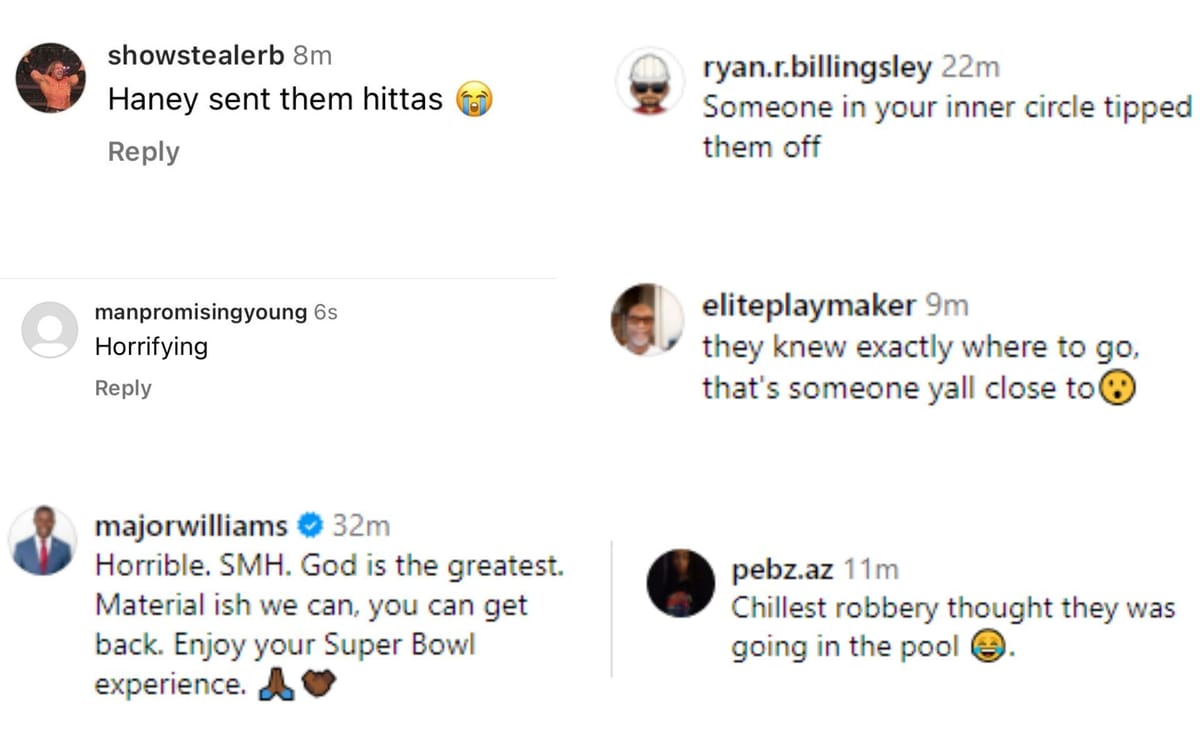Click the verified badge next to majorwilliams

pyautogui.click(x=310, y=525)
